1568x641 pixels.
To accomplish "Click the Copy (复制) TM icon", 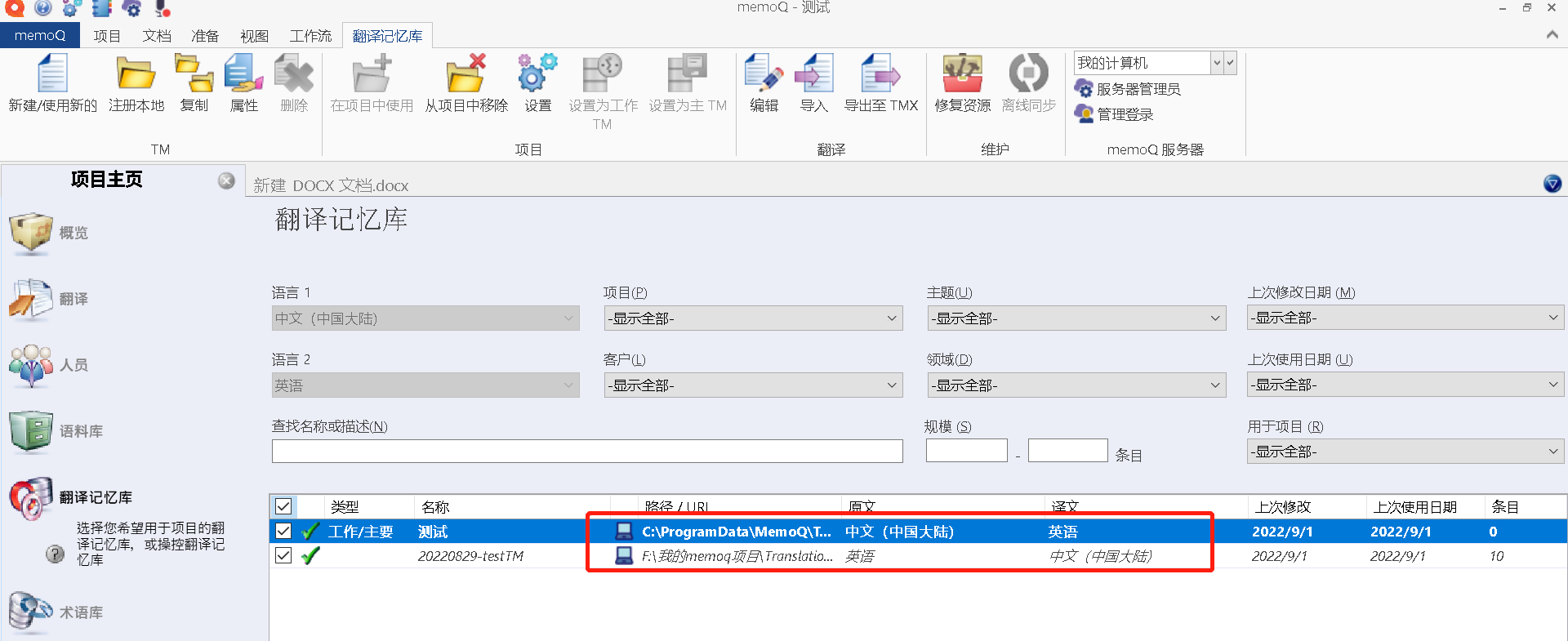I will pos(194,73).
